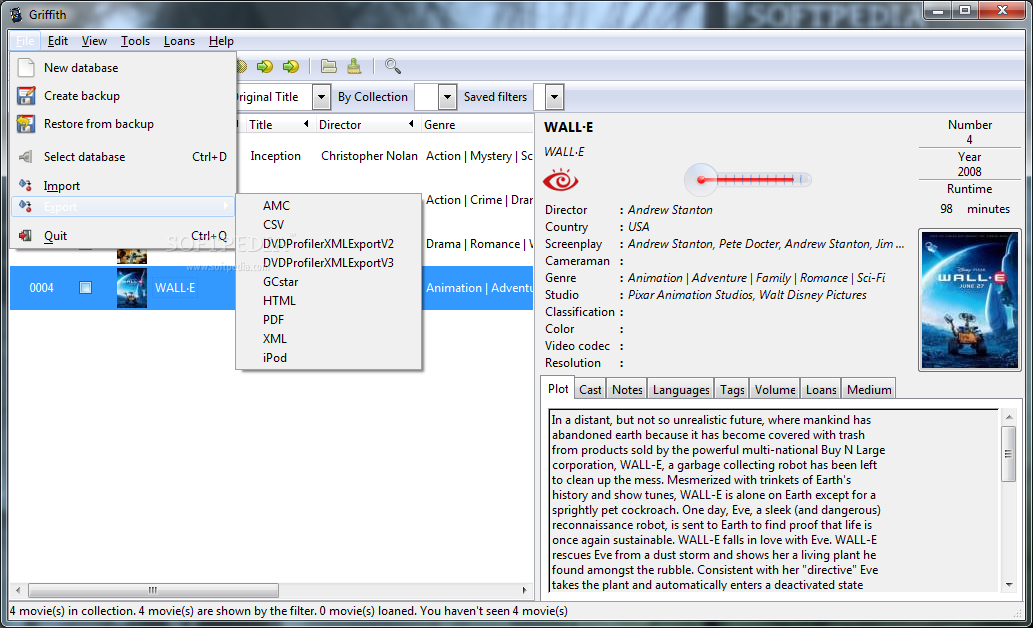The image size is (1033, 628).
Task: Click the movie list horizontal scrollbar thumb
Action: coord(153,590)
